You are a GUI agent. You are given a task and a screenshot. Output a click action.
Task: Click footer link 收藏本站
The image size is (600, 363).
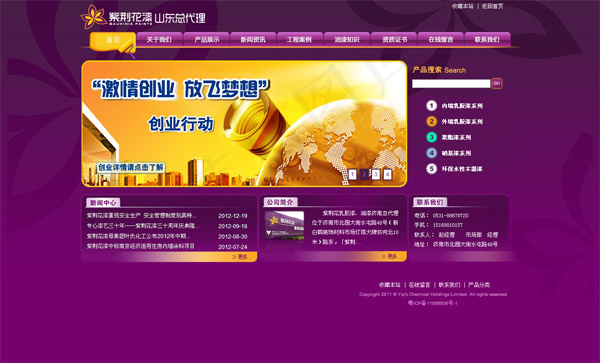click(390, 285)
